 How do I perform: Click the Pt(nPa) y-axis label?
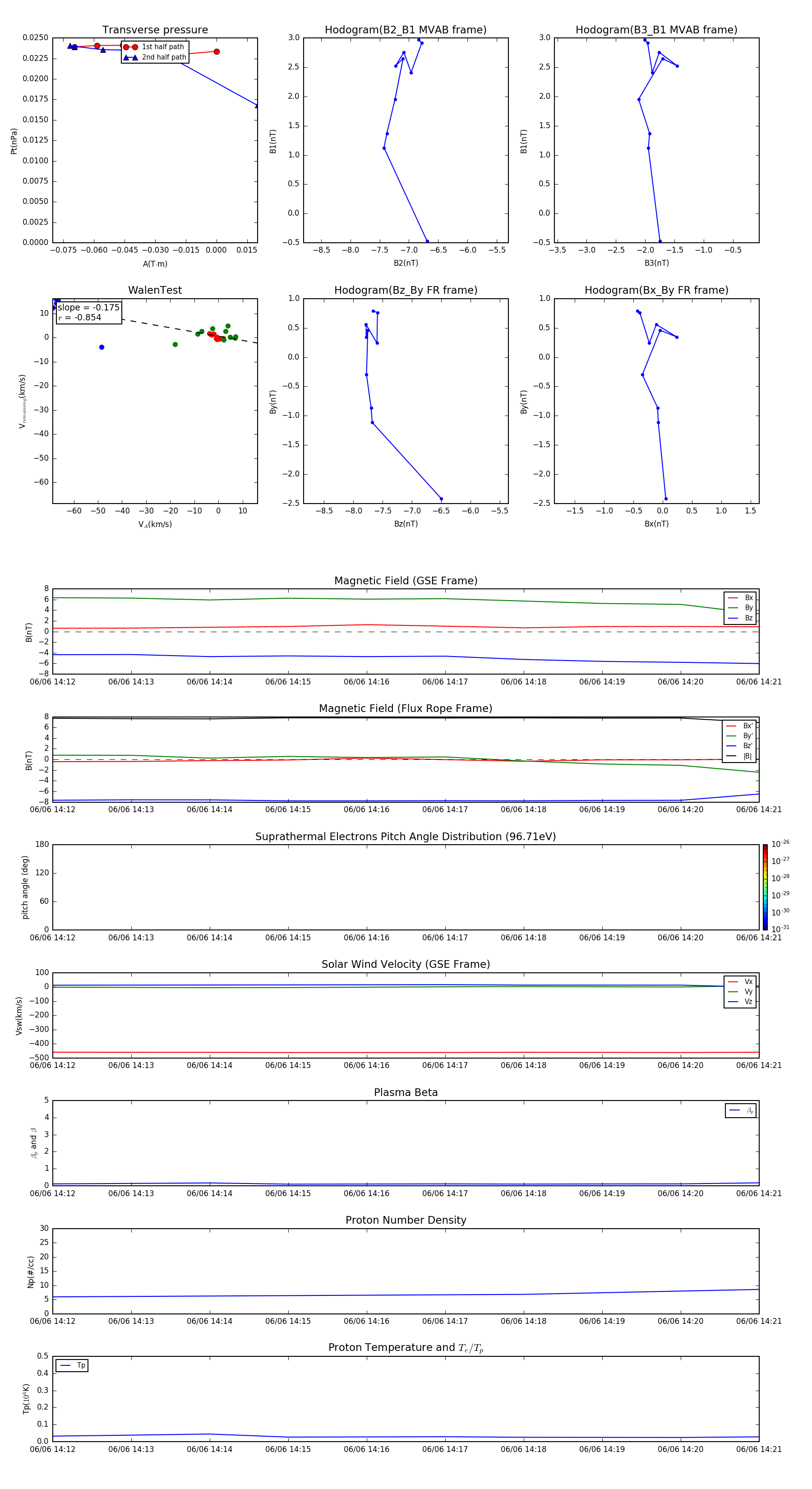tap(14, 140)
